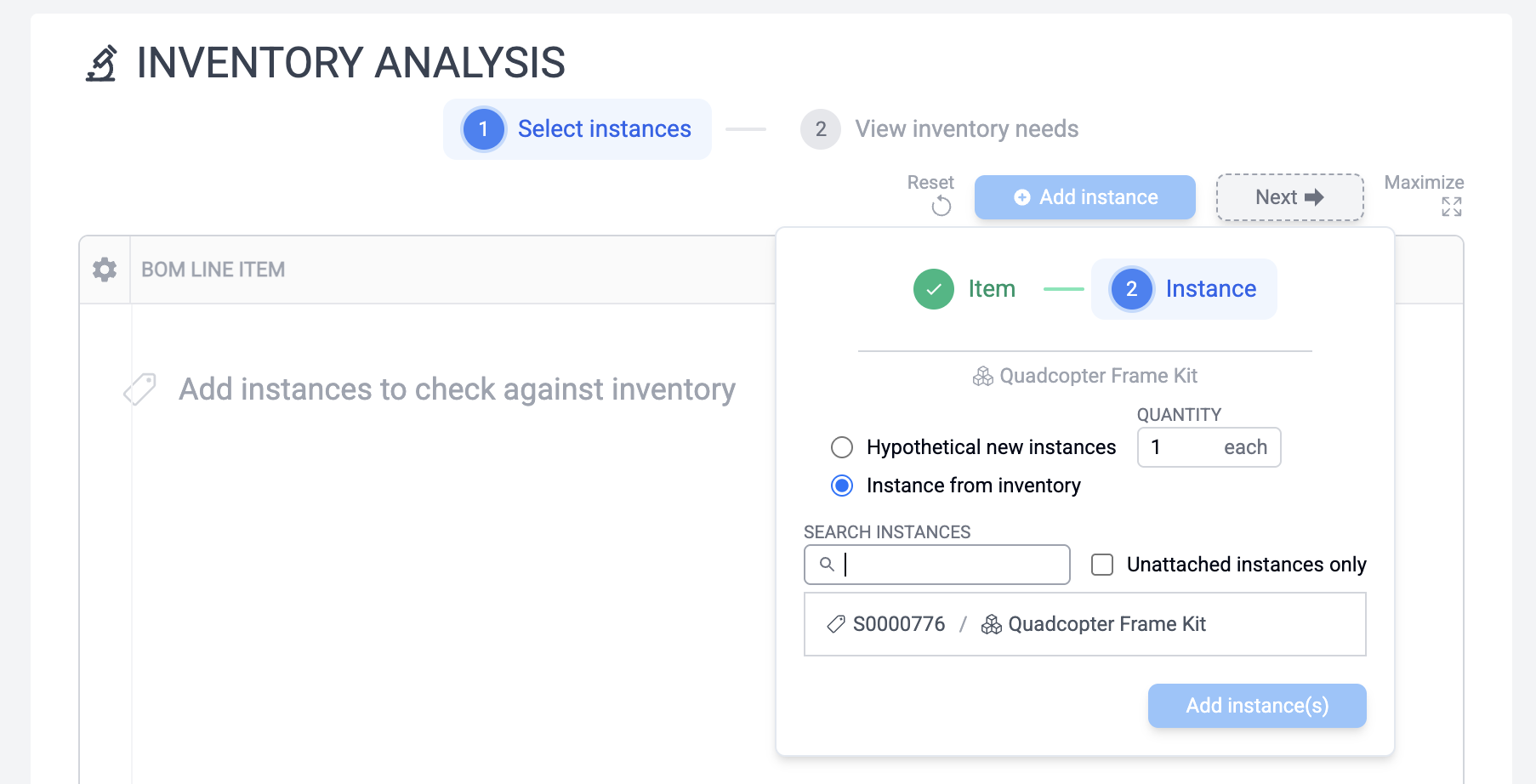The height and width of the screenshot is (784, 1536).
Task: Click the tag icon in the empty BOM area
Action: tap(139, 389)
